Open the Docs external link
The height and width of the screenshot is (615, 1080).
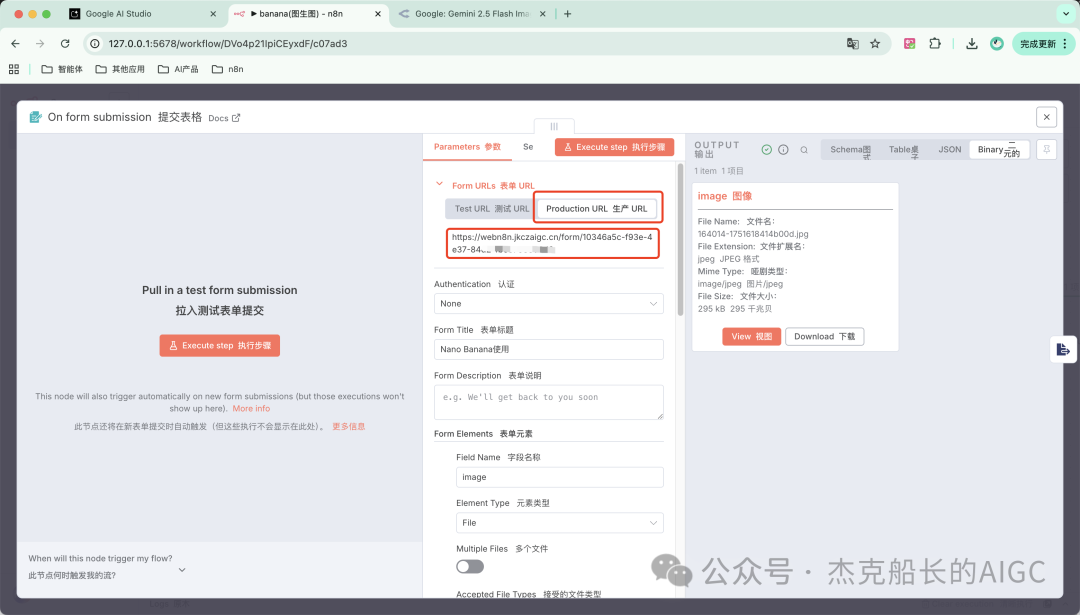(x=224, y=118)
